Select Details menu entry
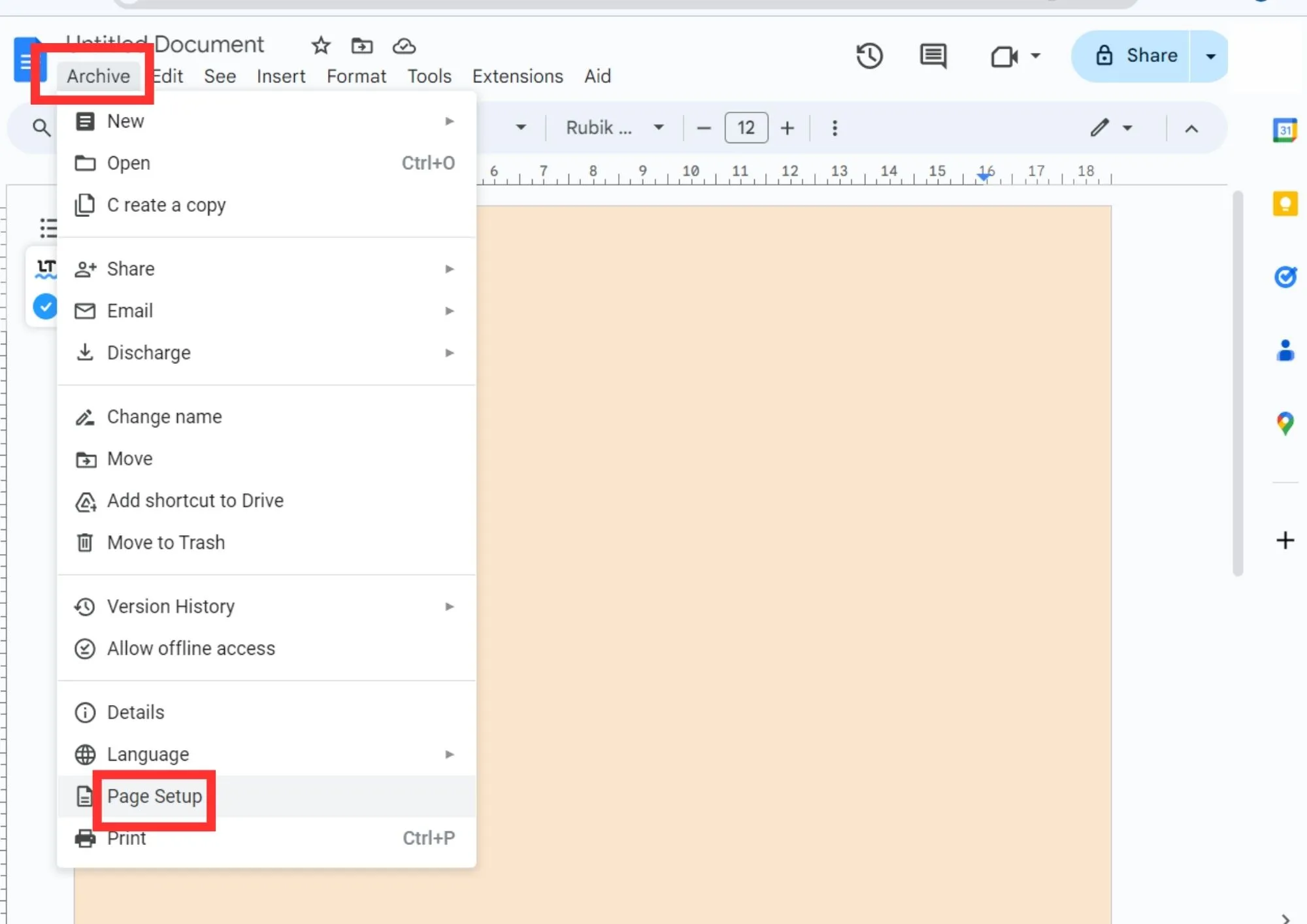 (267, 712)
